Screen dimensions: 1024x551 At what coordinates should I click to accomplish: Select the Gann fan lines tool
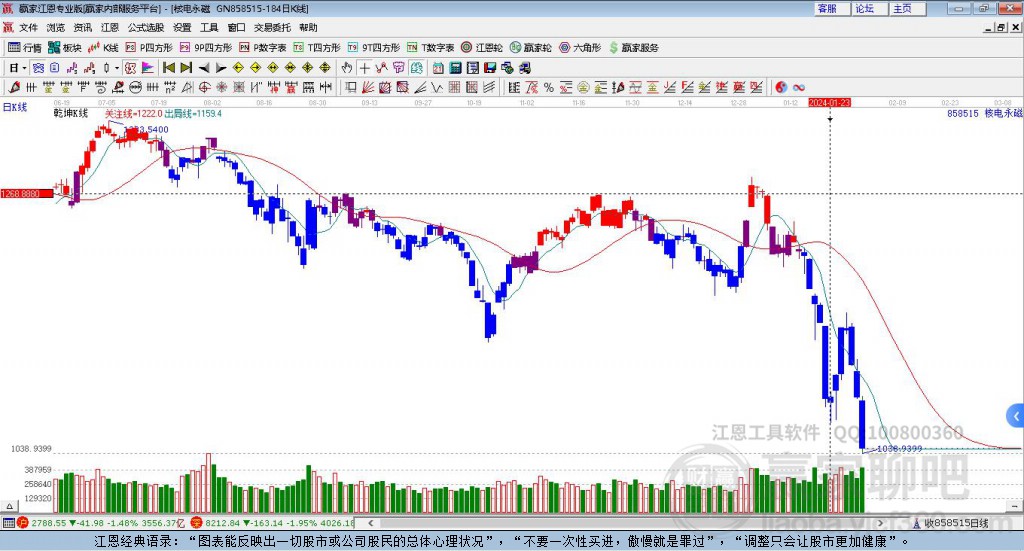click(368, 87)
